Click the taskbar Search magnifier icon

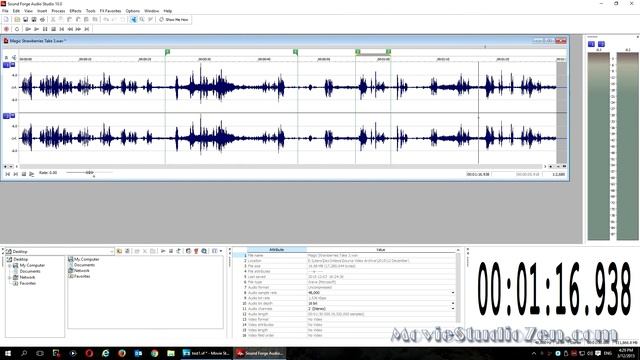click(24, 353)
